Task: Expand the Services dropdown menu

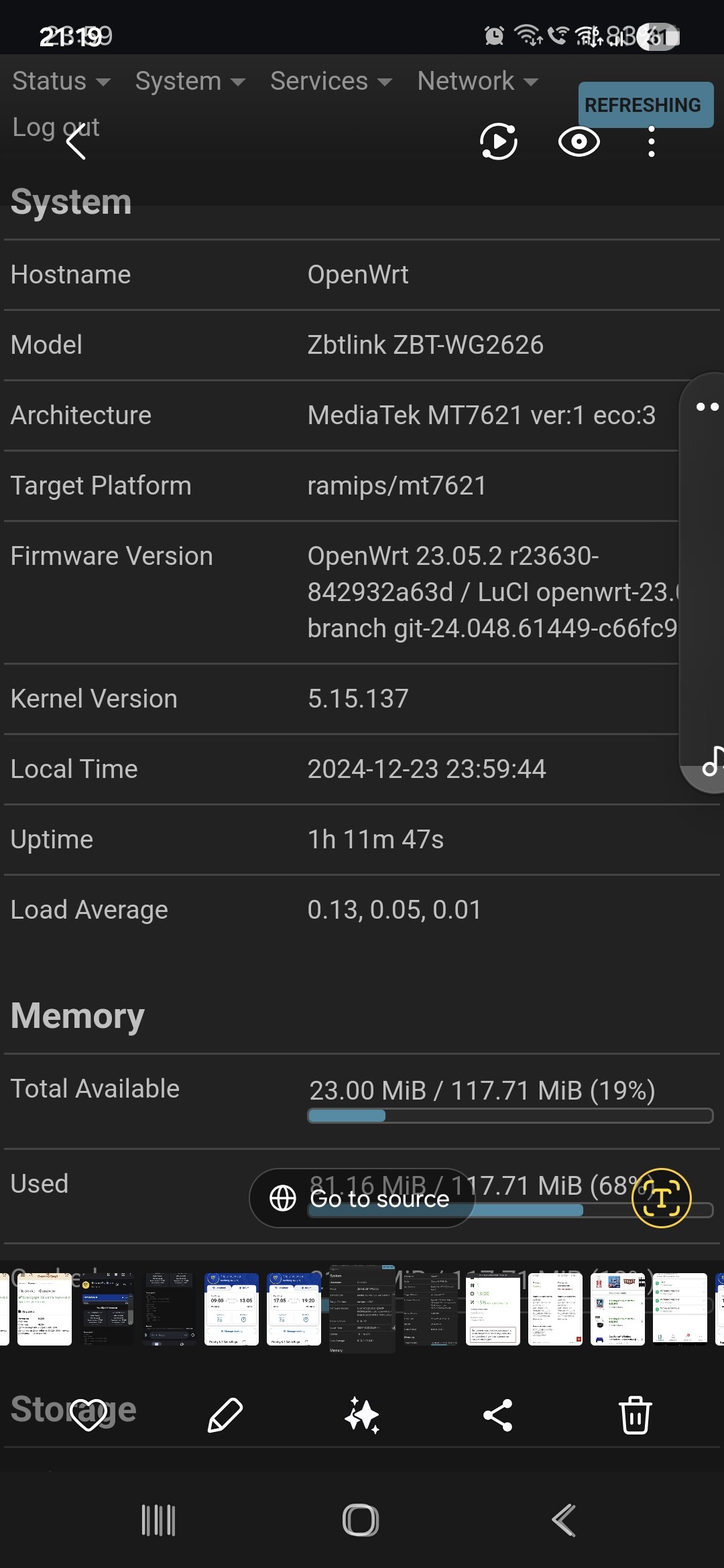Action: (330, 81)
